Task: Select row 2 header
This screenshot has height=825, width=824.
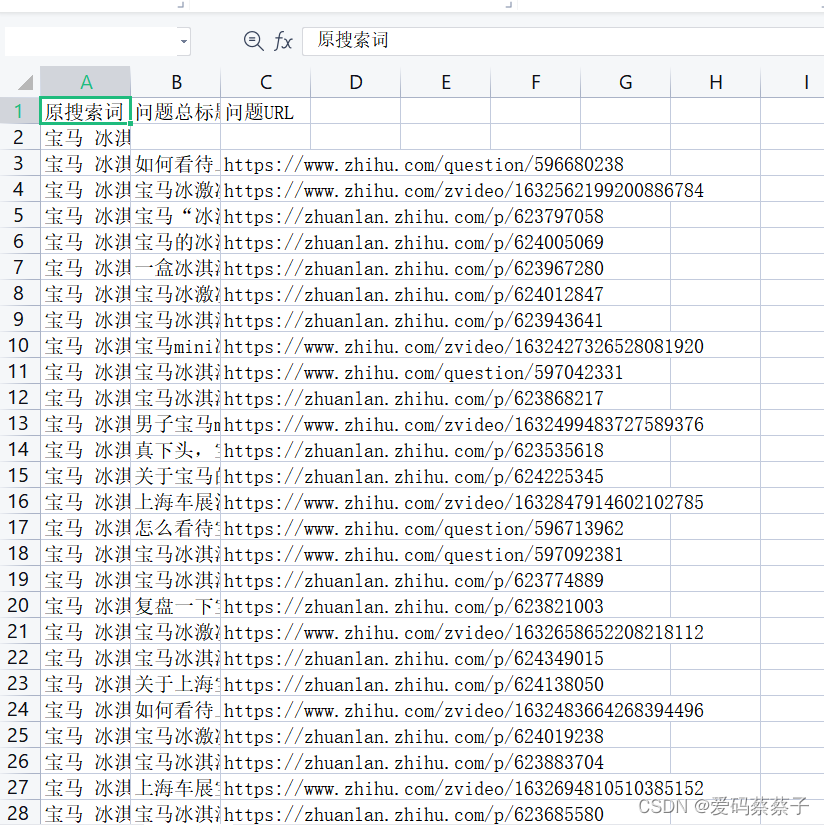Action: click(19, 137)
